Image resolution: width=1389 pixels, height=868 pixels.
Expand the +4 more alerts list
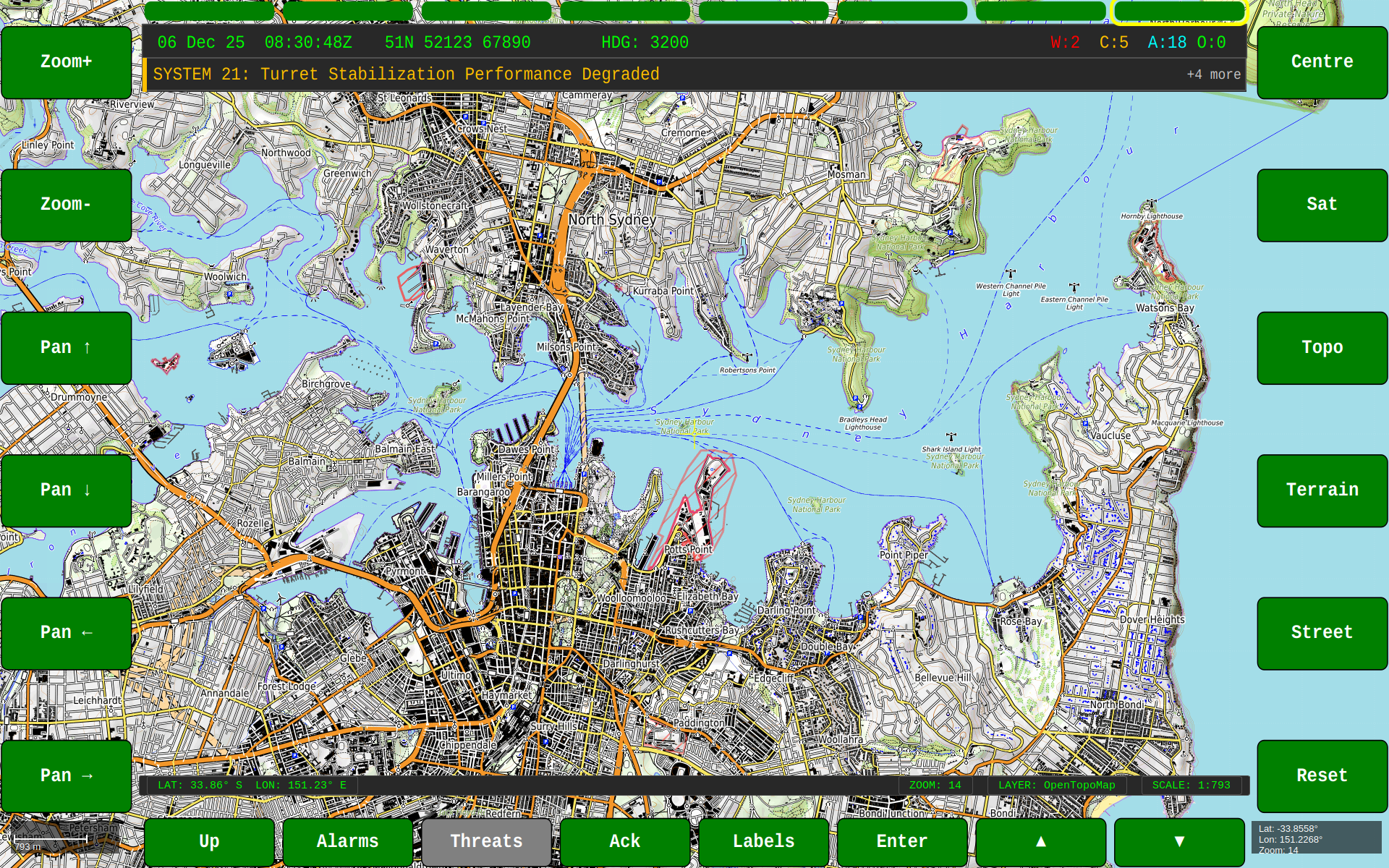pos(1212,75)
